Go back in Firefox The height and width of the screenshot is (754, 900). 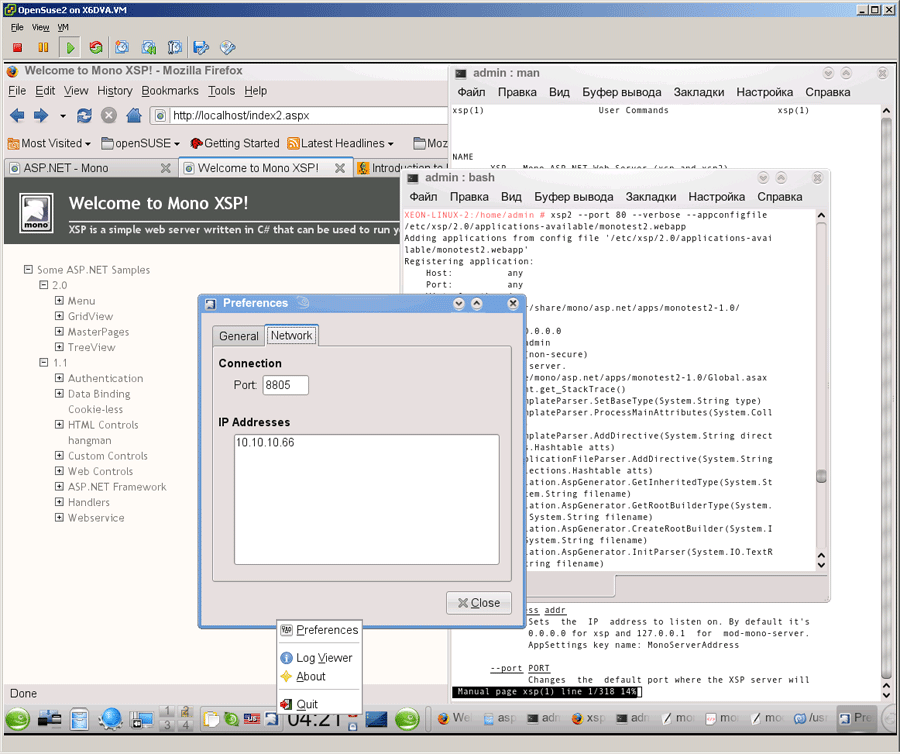(x=17, y=115)
